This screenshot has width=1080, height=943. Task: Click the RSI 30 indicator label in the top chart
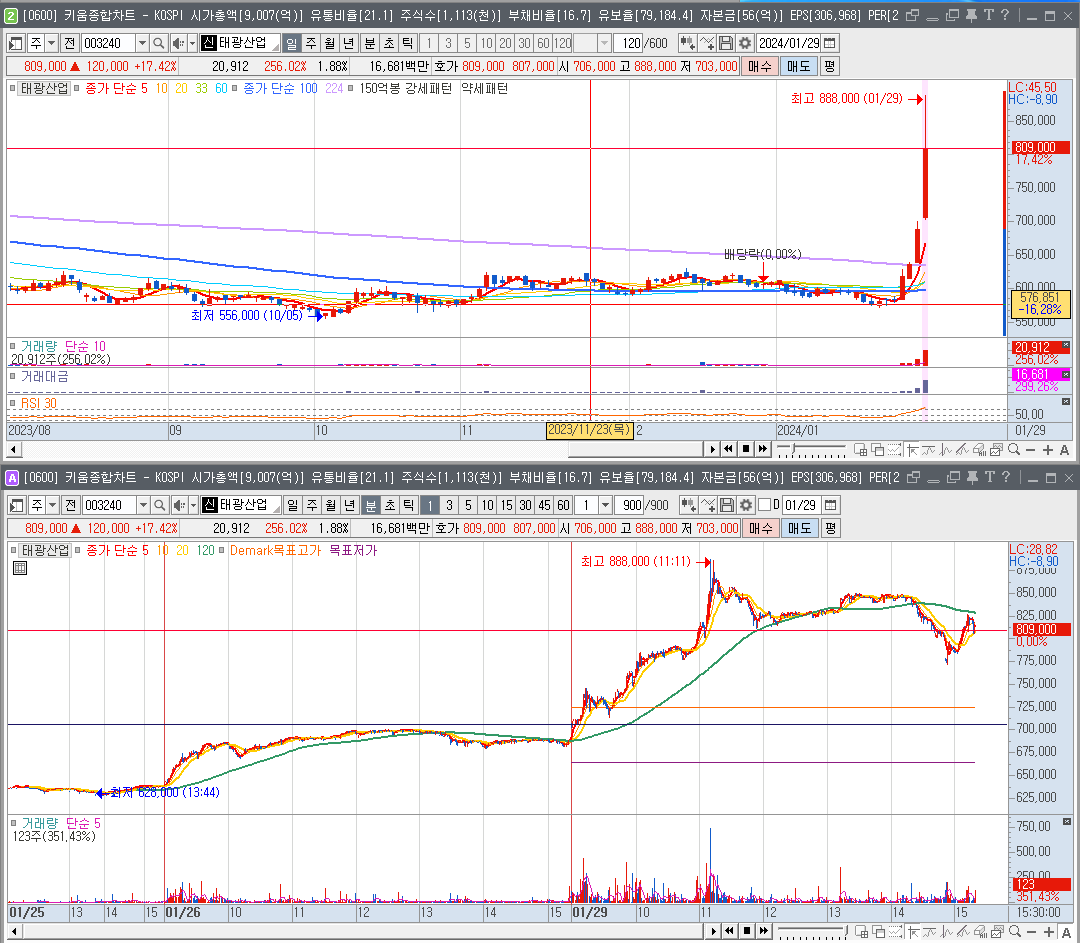tap(39, 403)
